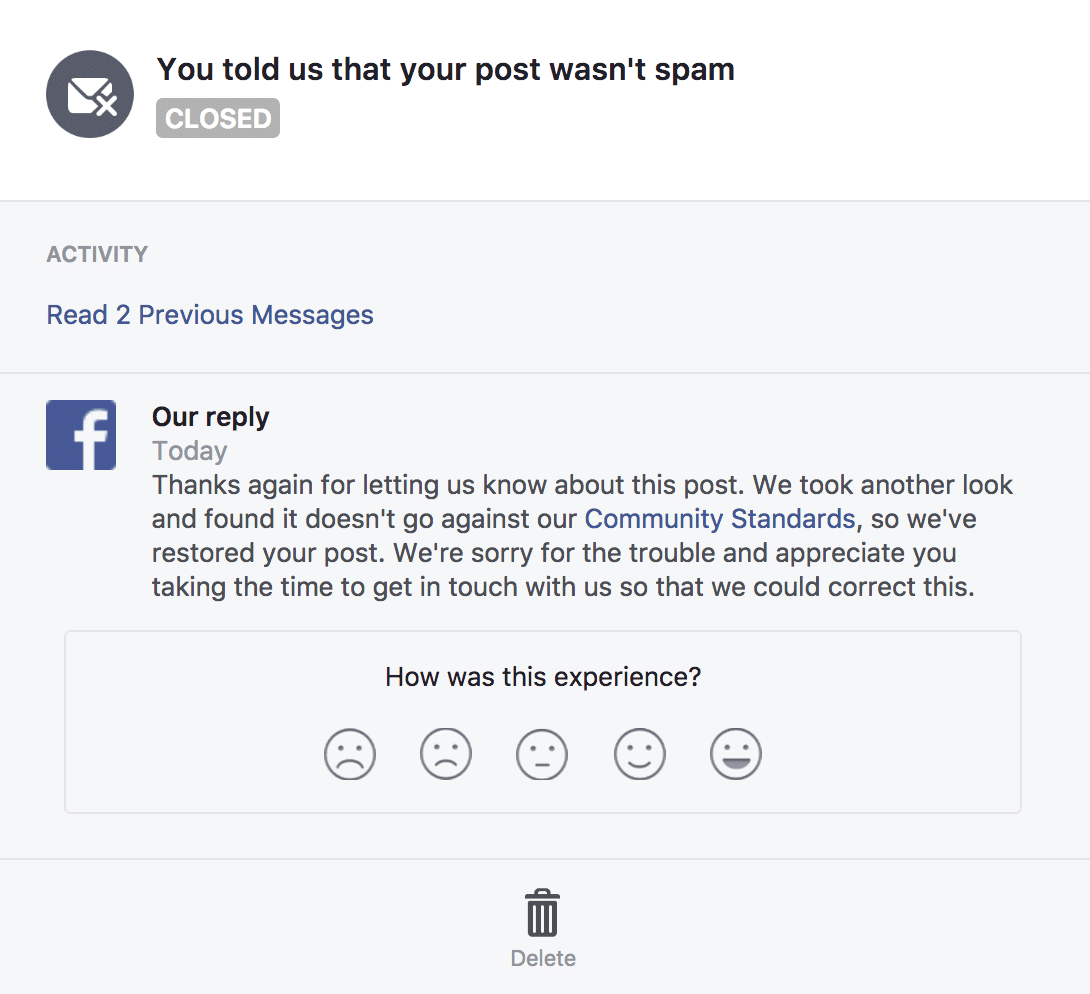1090x994 pixels.
Task: Pick the slightly smiling face rating
Action: (640, 754)
